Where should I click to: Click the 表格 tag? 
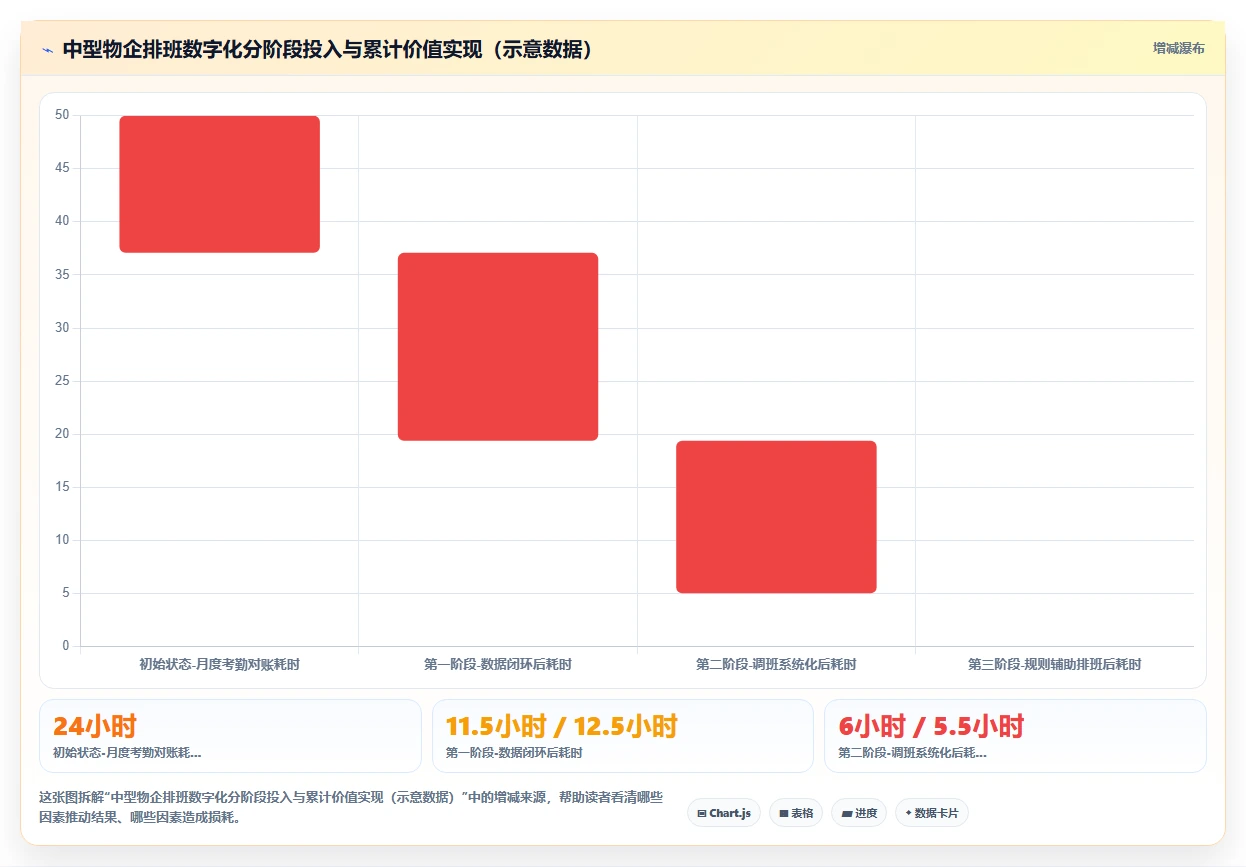(796, 813)
